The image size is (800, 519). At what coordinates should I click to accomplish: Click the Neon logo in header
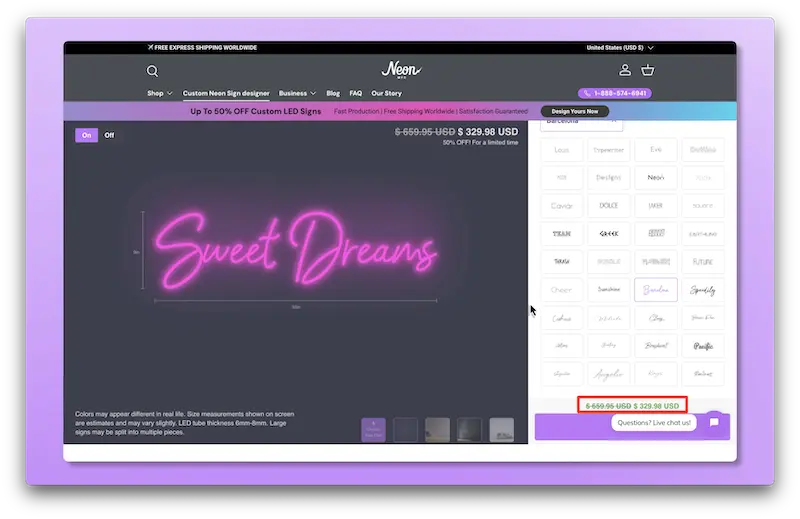pos(401,70)
